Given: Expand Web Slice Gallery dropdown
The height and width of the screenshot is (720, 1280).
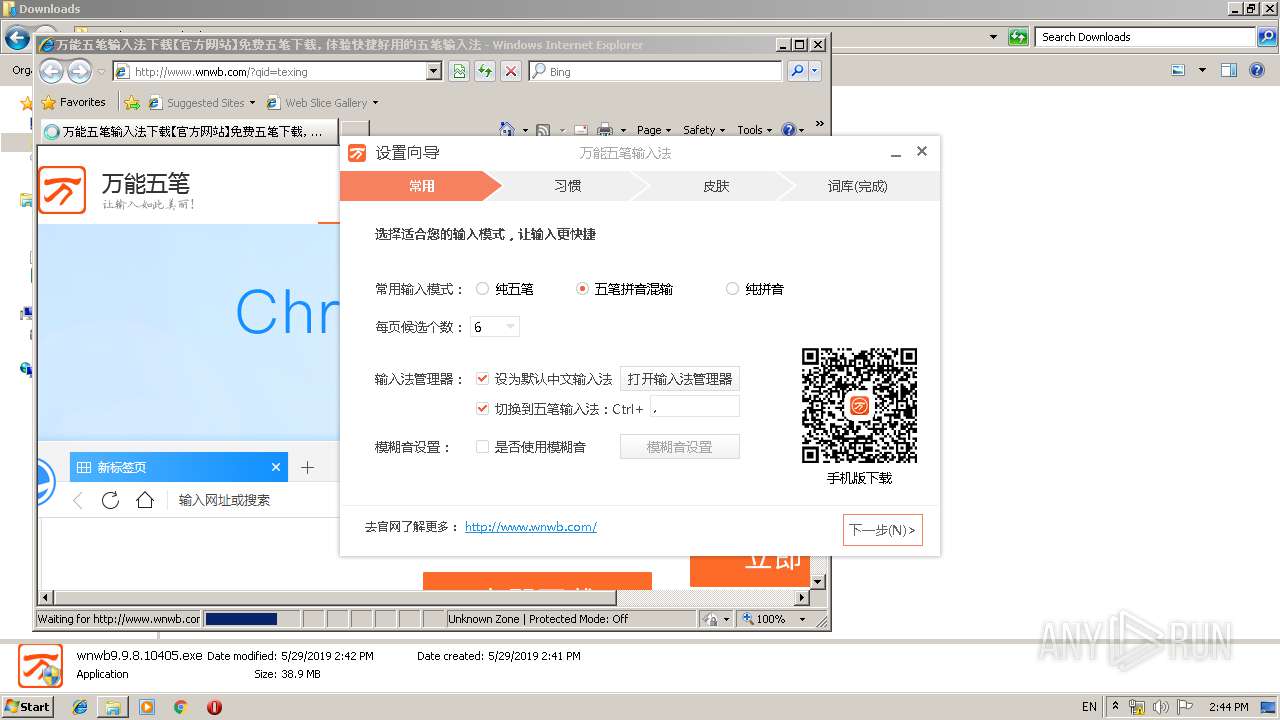Looking at the screenshot, I should point(375,103).
